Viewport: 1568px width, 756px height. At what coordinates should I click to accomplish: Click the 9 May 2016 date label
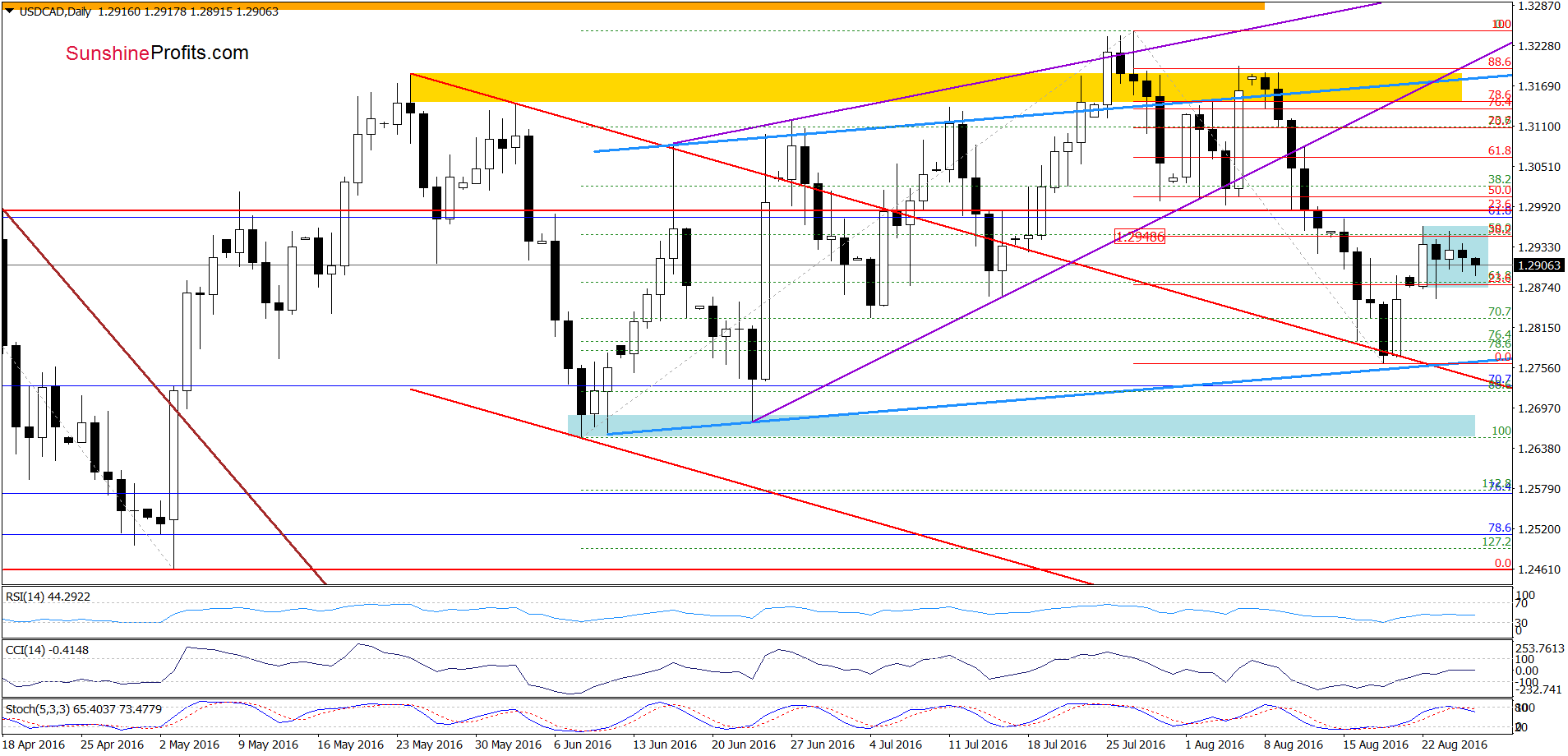point(268,744)
